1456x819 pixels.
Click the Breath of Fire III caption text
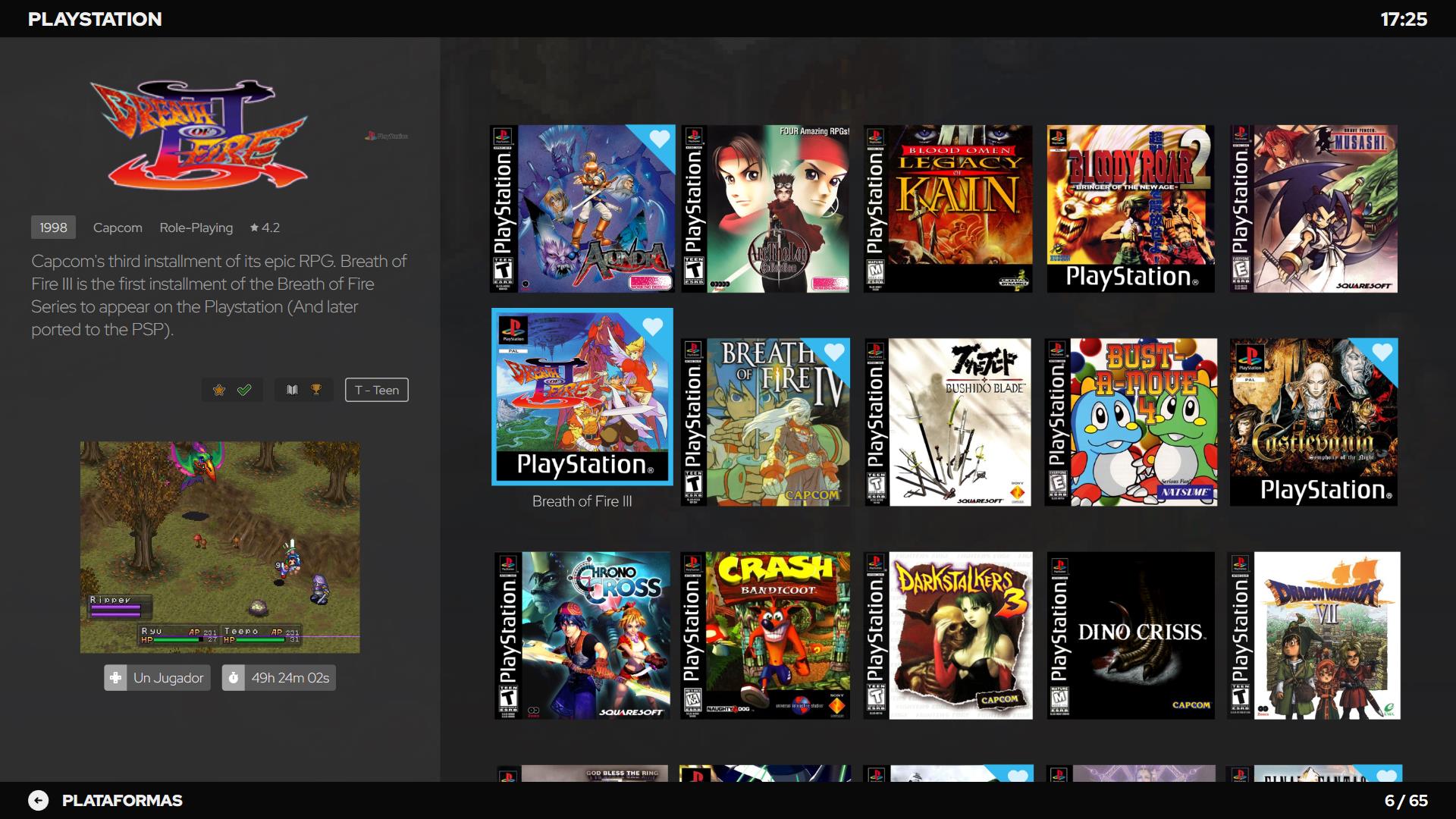click(x=582, y=501)
